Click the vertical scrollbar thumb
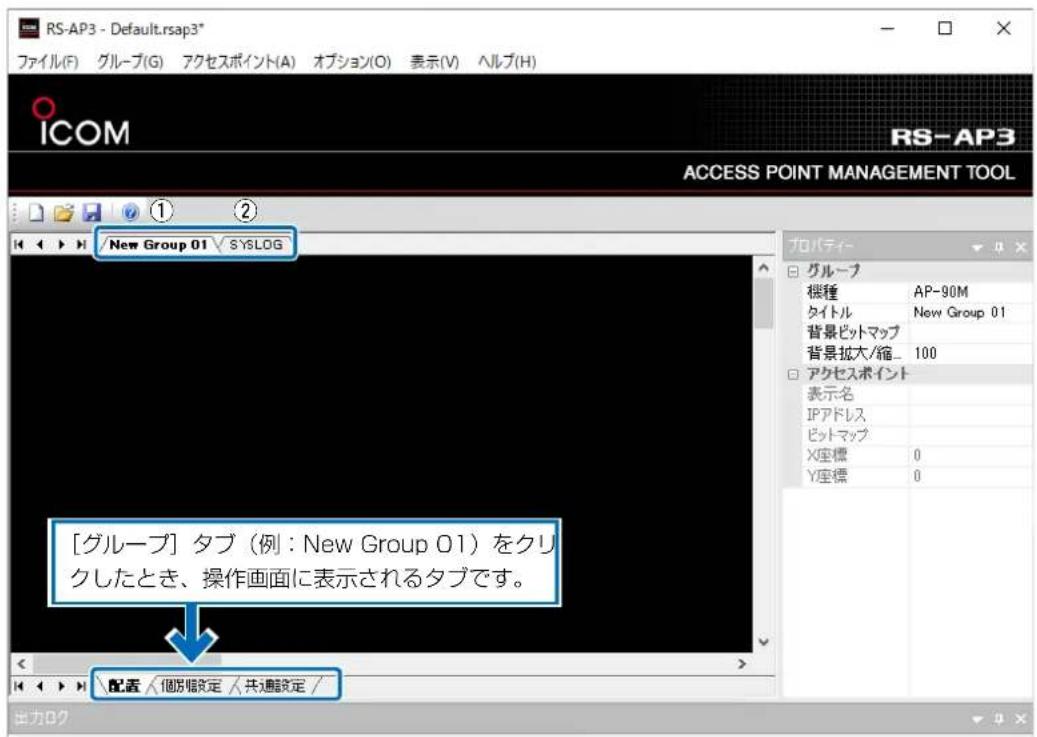Screen dimensions: 1037x737 pos(763,303)
